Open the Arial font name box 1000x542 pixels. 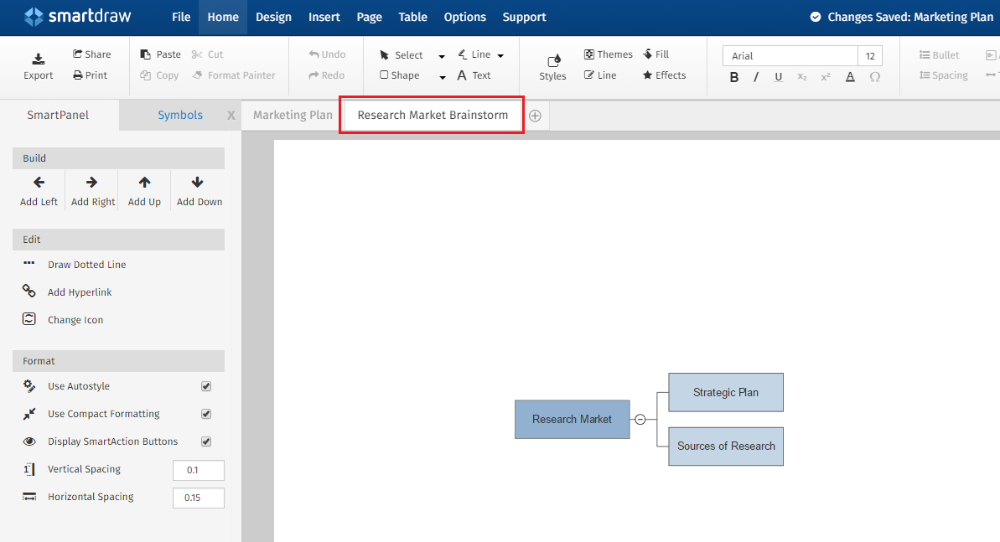coord(790,55)
